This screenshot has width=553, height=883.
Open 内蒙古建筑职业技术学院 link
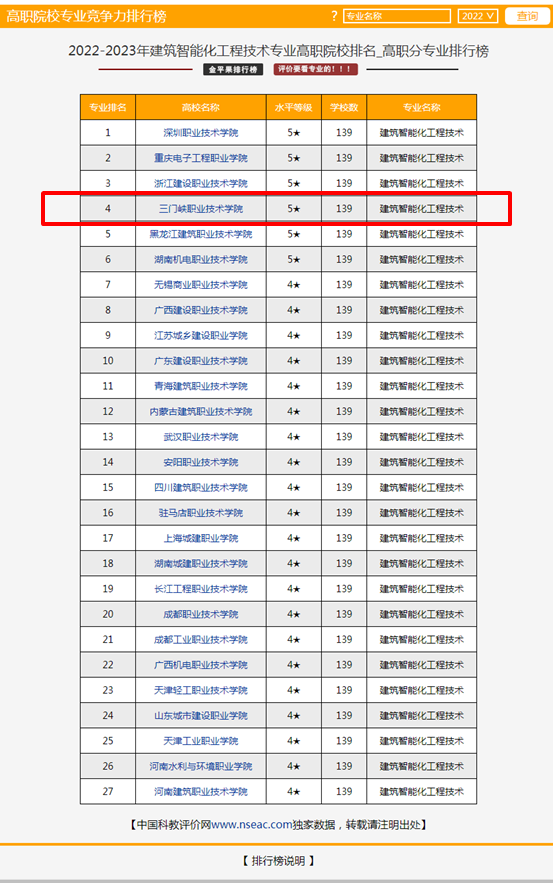200,412
